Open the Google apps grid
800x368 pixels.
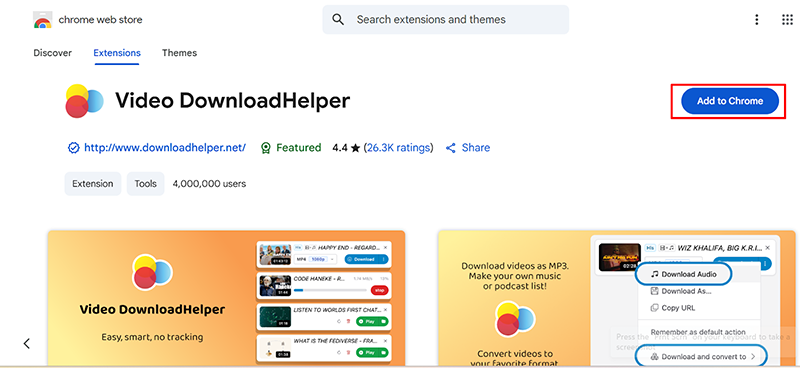pos(787,20)
